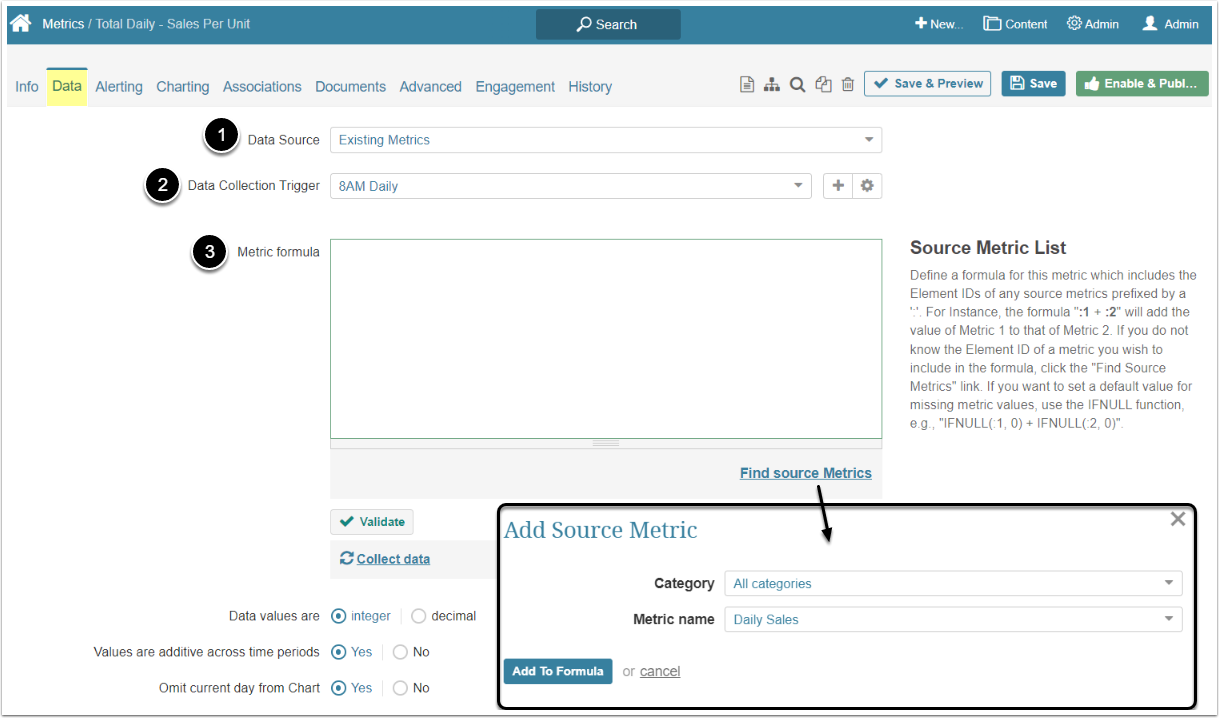This screenshot has width=1219, height=718.
Task: Edit trigger with gear icon
Action: pyautogui.click(x=867, y=186)
